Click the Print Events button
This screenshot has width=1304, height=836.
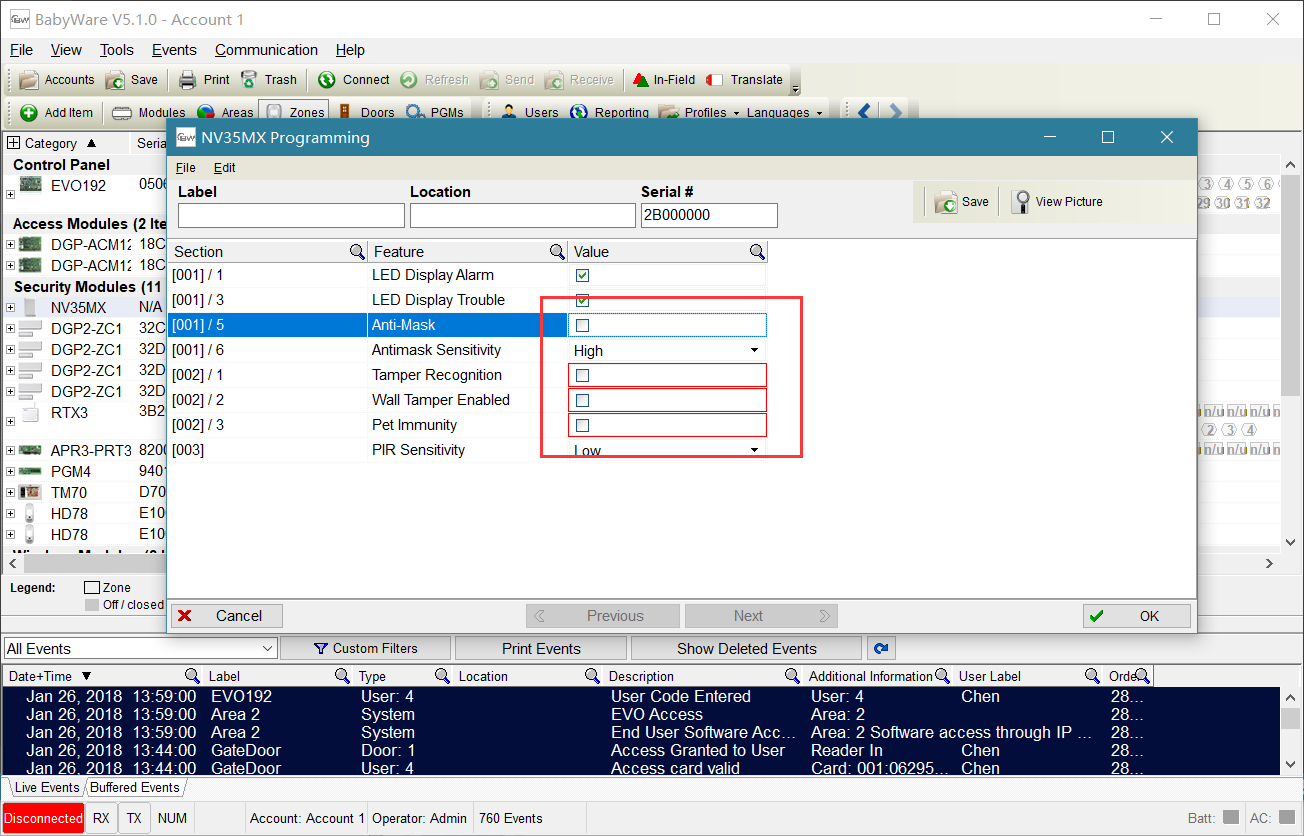tap(541, 648)
